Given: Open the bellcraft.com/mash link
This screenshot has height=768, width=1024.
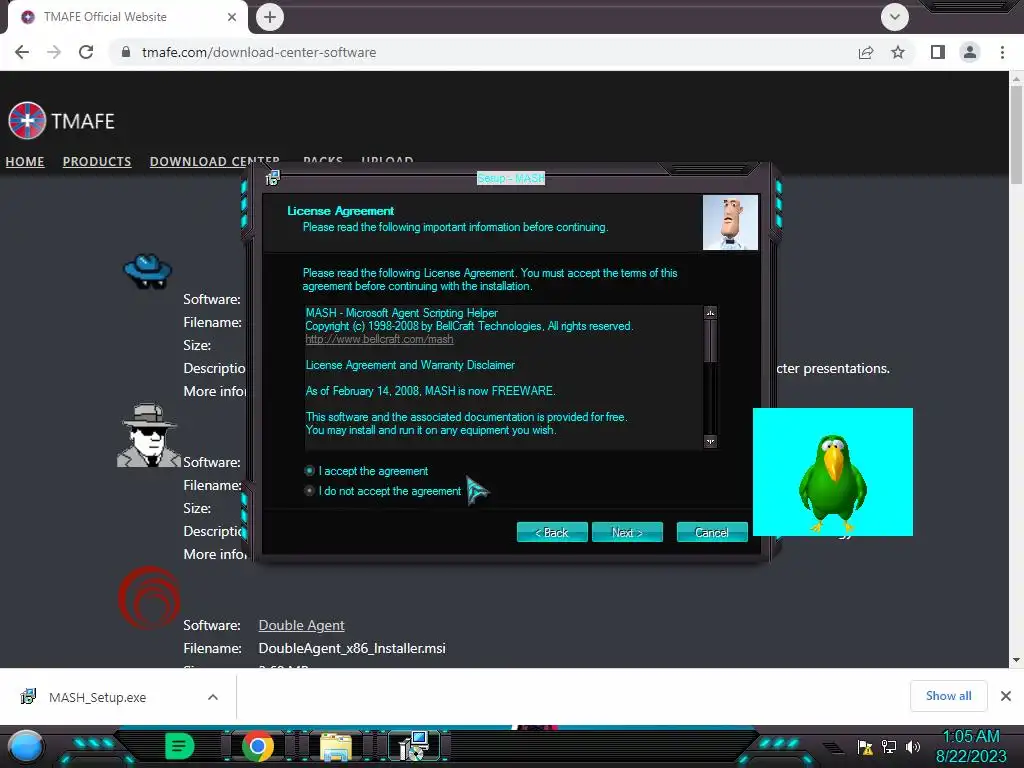Looking at the screenshot, I should click(x=379, y=339).
